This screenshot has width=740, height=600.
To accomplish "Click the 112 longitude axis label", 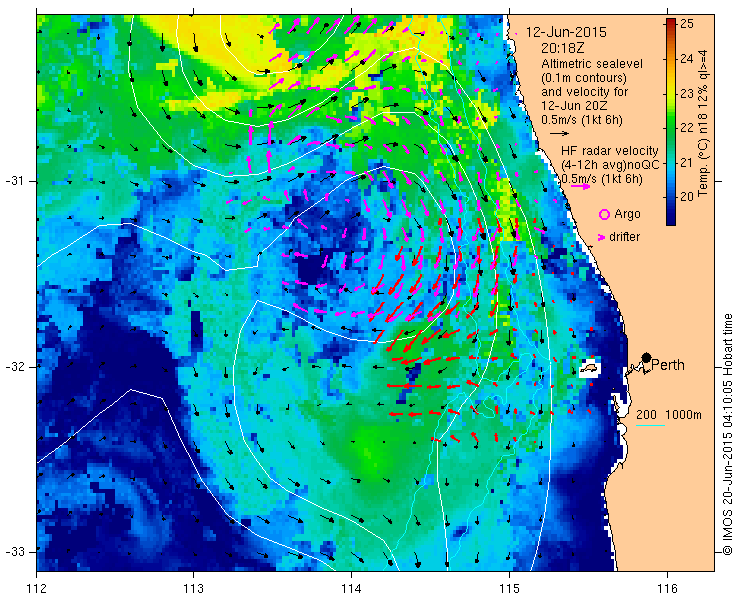I will [x=36, y=589].
